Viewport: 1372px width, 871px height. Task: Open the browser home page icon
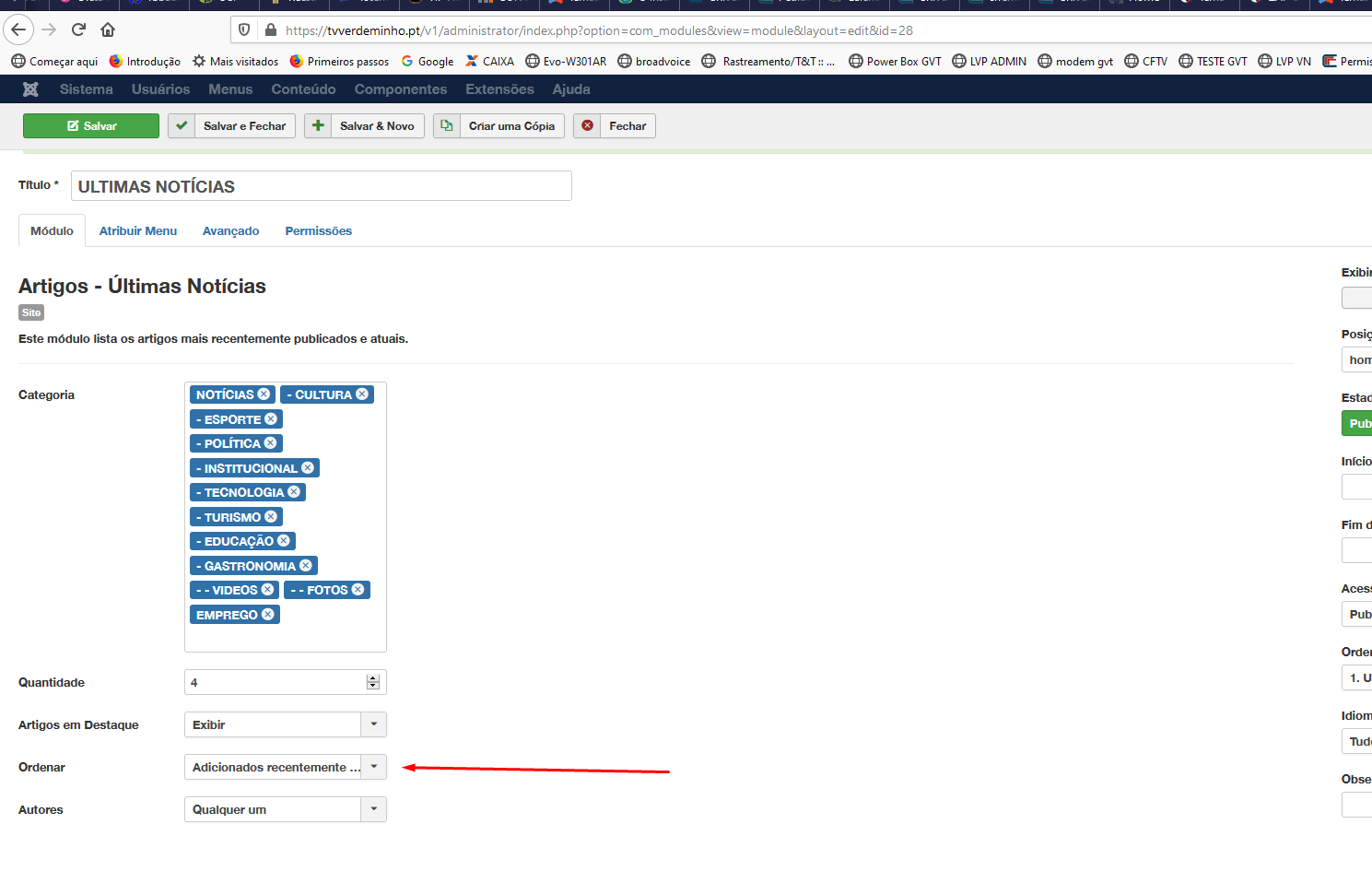pyautogui.click(x=108, y=29)
